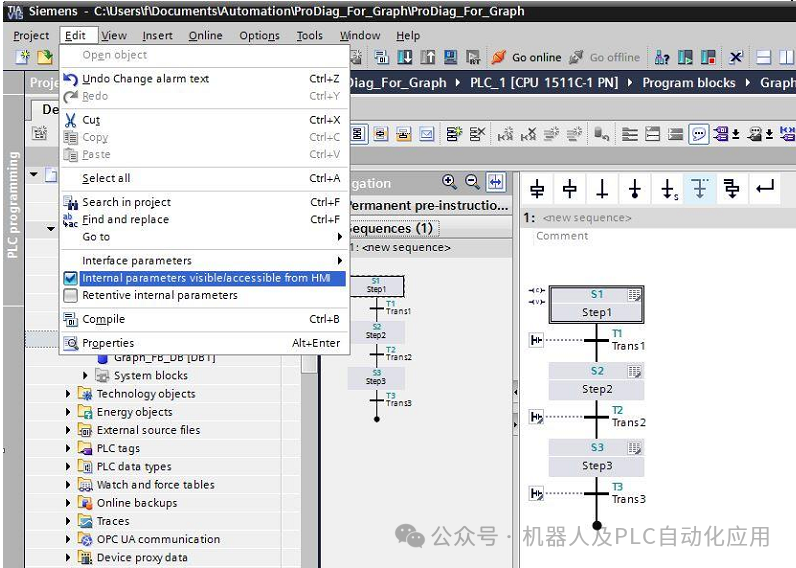Click the Start CPU icon
This screenshot has width=796, height=568.
[x=685, y=57]
